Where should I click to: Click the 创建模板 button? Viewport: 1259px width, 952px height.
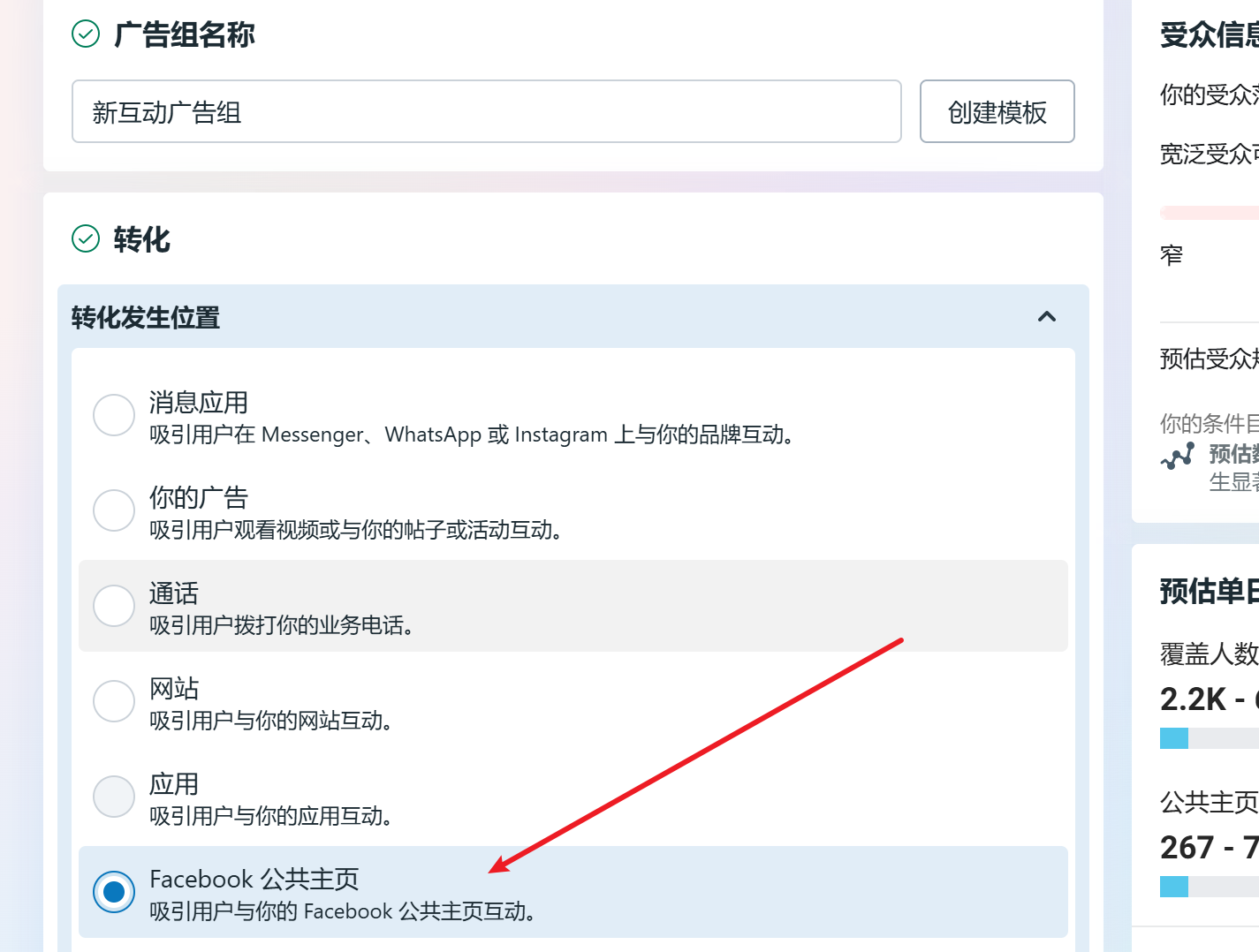(997, 111)
